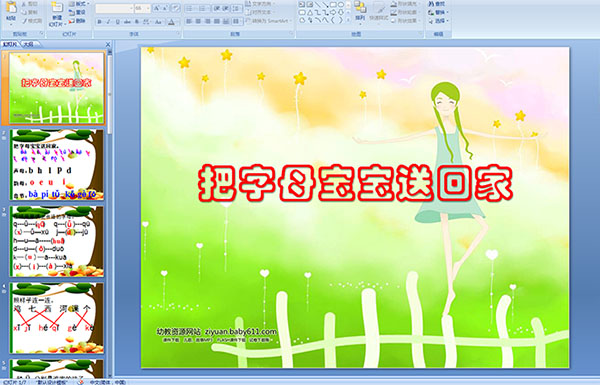Expand the shapes gallery more arrow

(348, 20)
